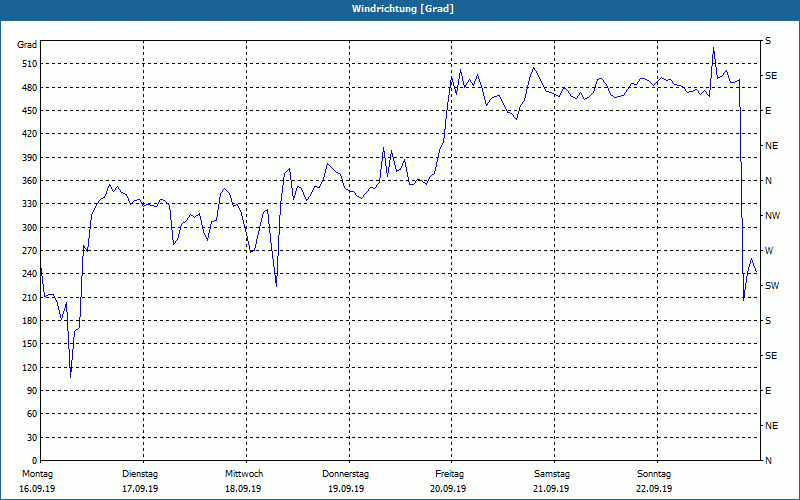800x500 pixels.
Task: Select the date 17.09.19
Action: [140, 489]
